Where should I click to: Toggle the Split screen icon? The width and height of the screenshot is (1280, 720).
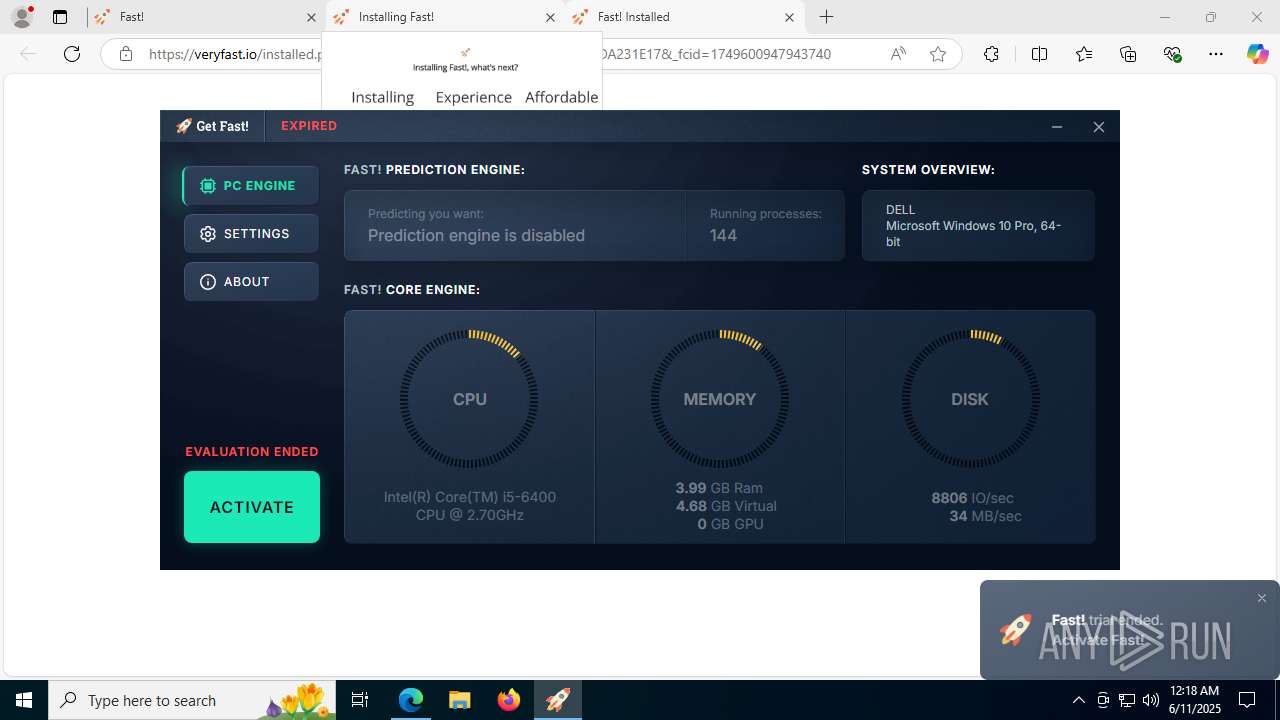pos(1039,54)
